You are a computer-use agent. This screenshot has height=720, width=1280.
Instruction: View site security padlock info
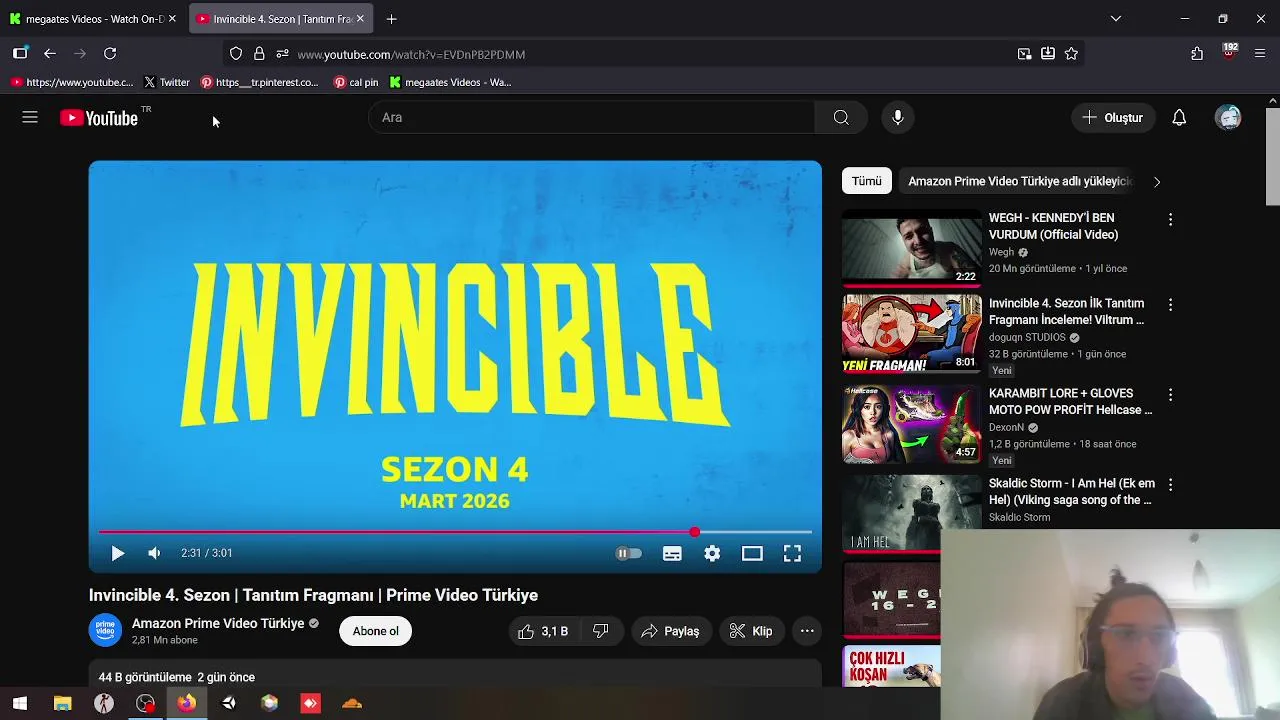259,54
